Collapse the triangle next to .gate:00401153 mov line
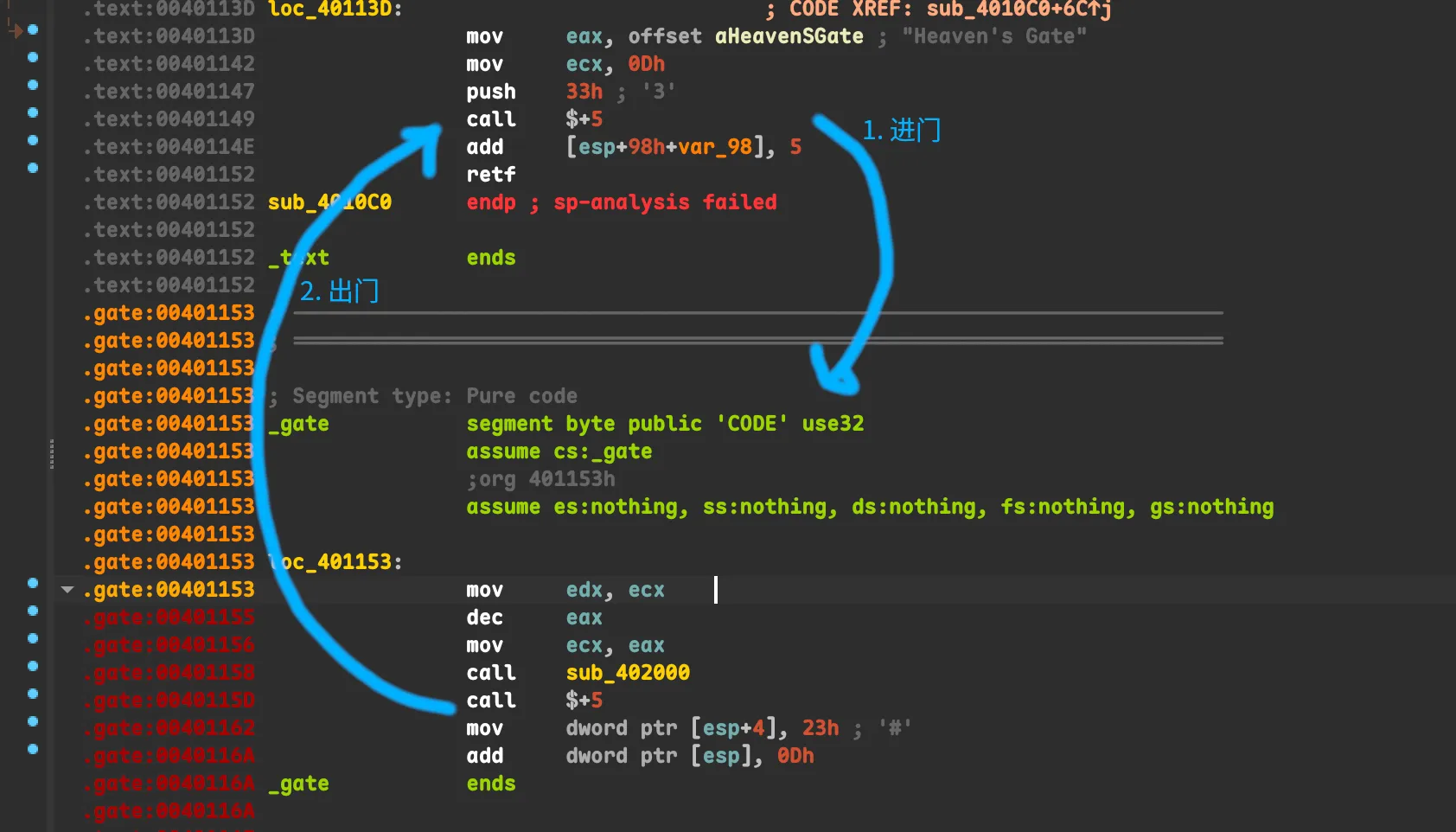Image resolution: width=1456 pixels, height=832 pixels. [67, 590]
